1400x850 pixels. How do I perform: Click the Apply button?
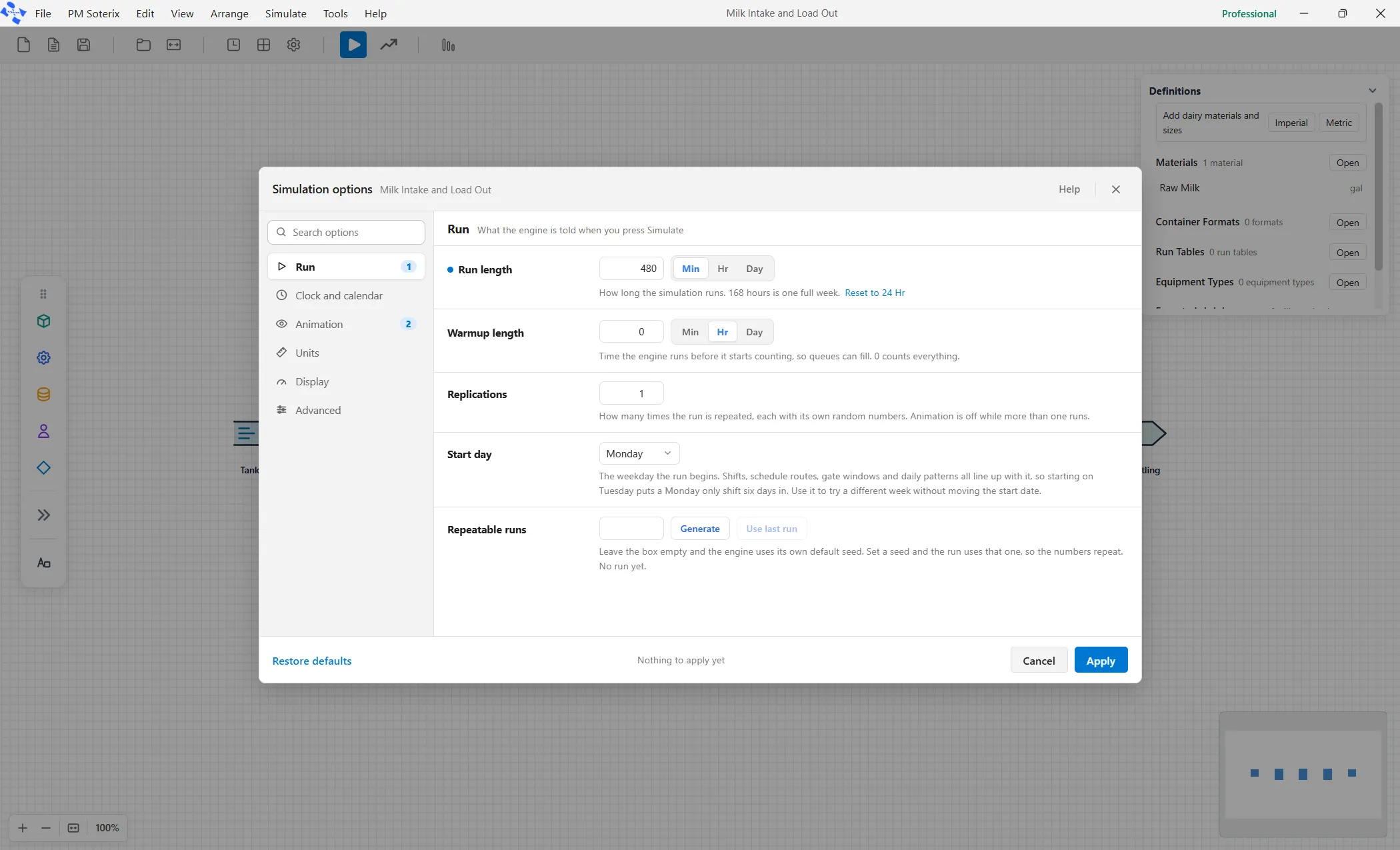point(1101,660)
